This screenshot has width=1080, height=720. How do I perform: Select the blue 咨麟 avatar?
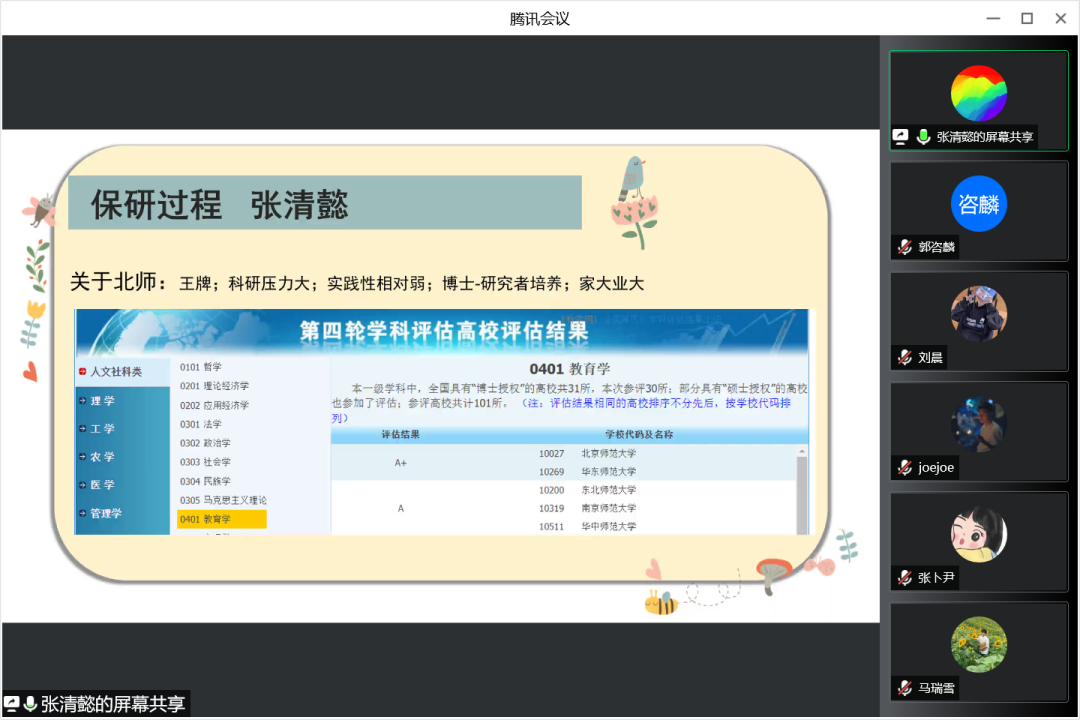(978, 203)
